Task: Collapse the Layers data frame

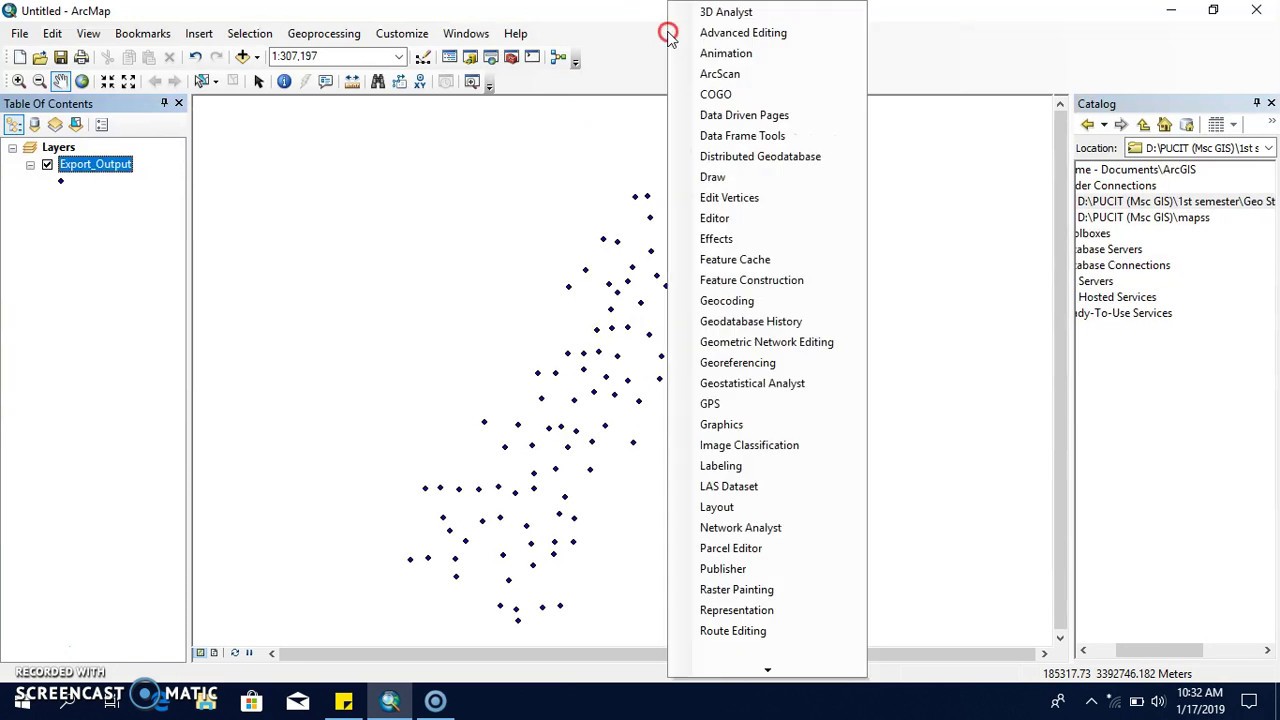Action: click(x=12, y=148)
